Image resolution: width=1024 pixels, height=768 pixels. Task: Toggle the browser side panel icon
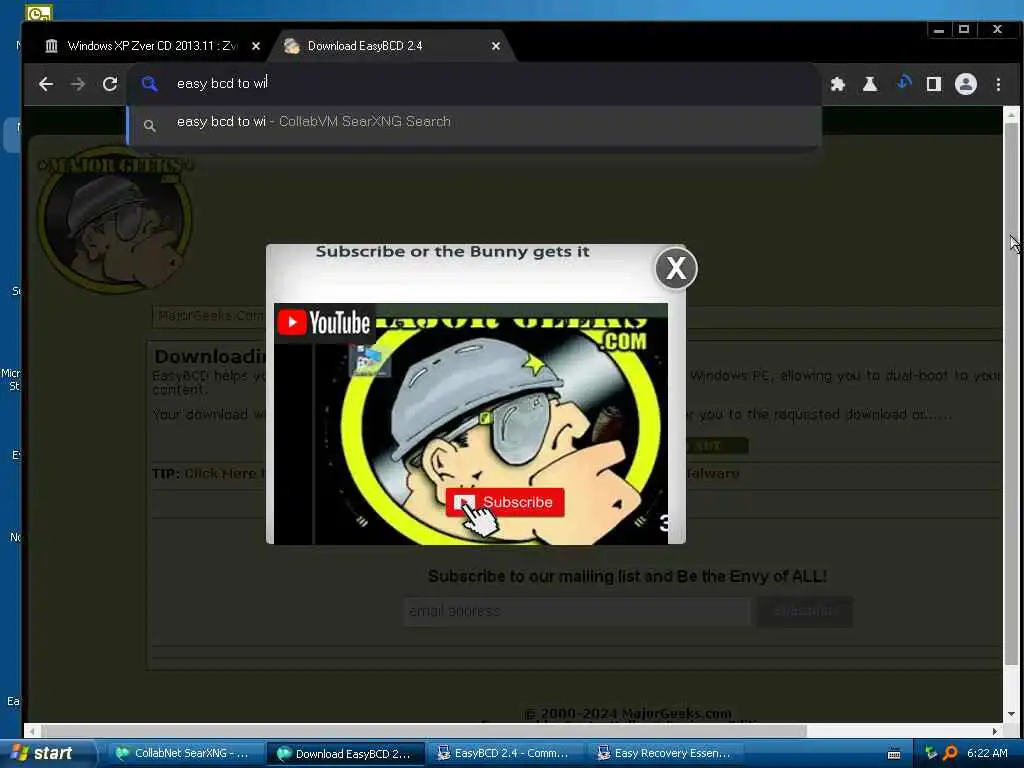point(934,84)
